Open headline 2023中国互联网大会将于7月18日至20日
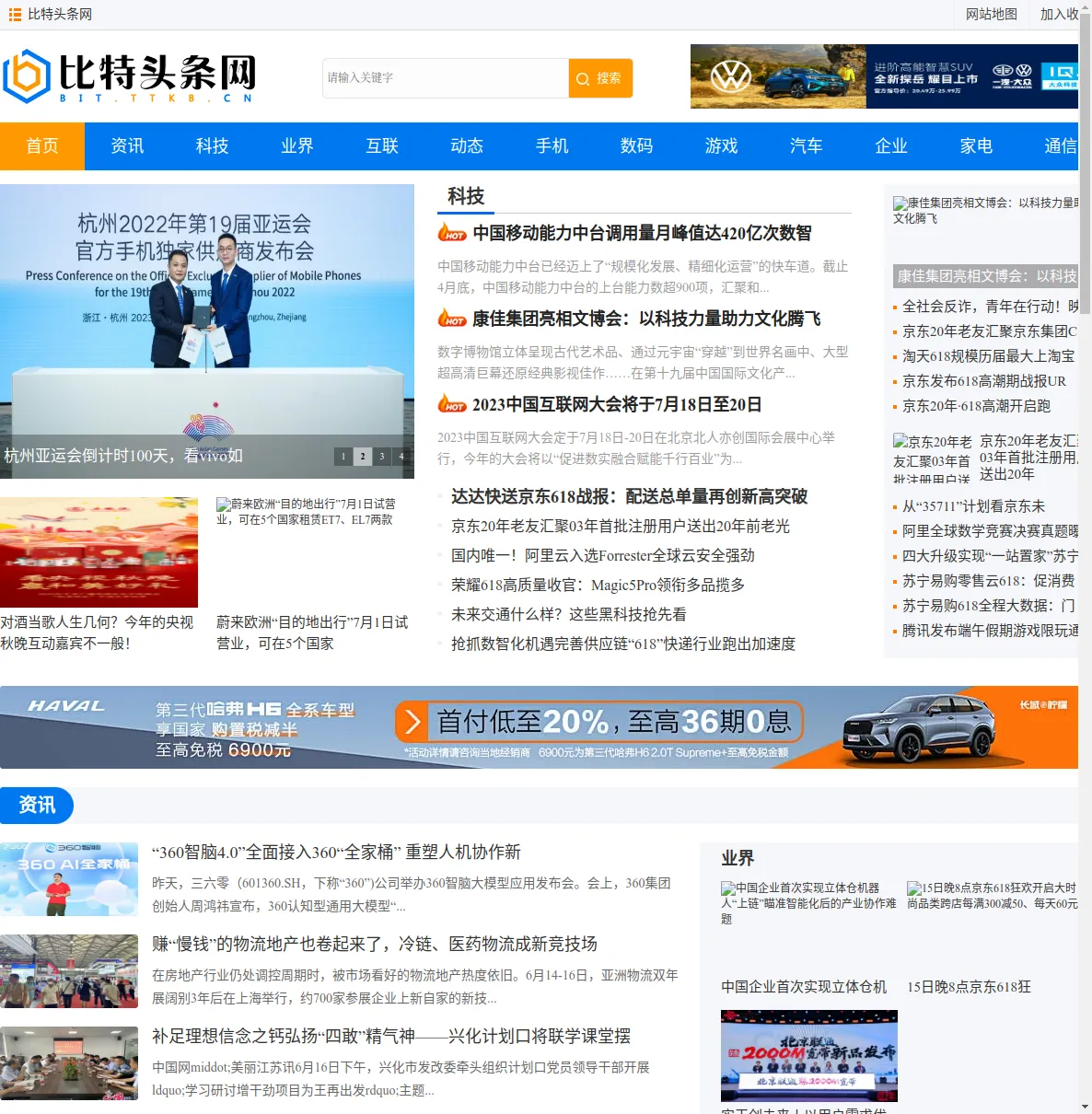This screenshot has height=1114, width=1092. tap(617, 404)
